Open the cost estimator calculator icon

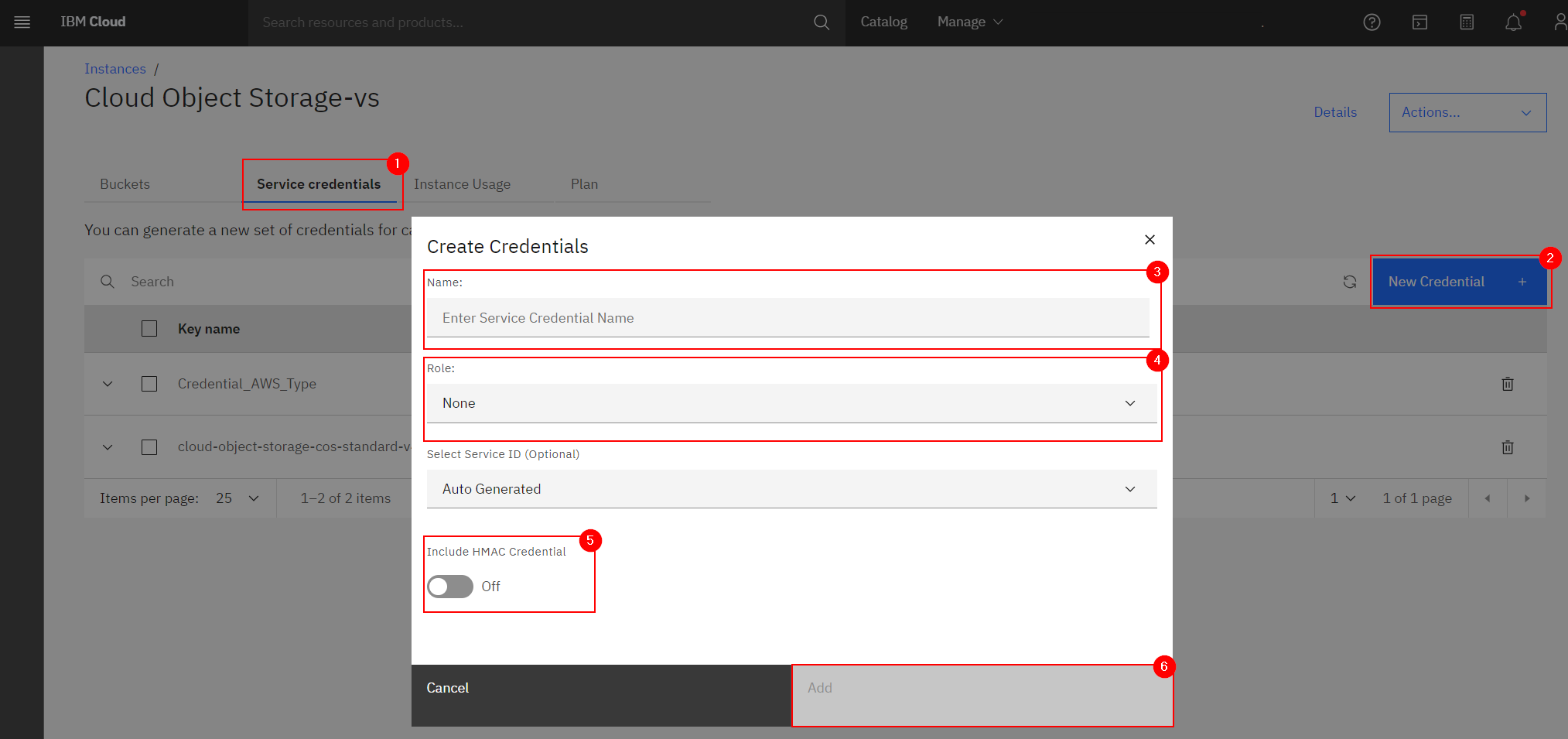tap(1467, 22)
